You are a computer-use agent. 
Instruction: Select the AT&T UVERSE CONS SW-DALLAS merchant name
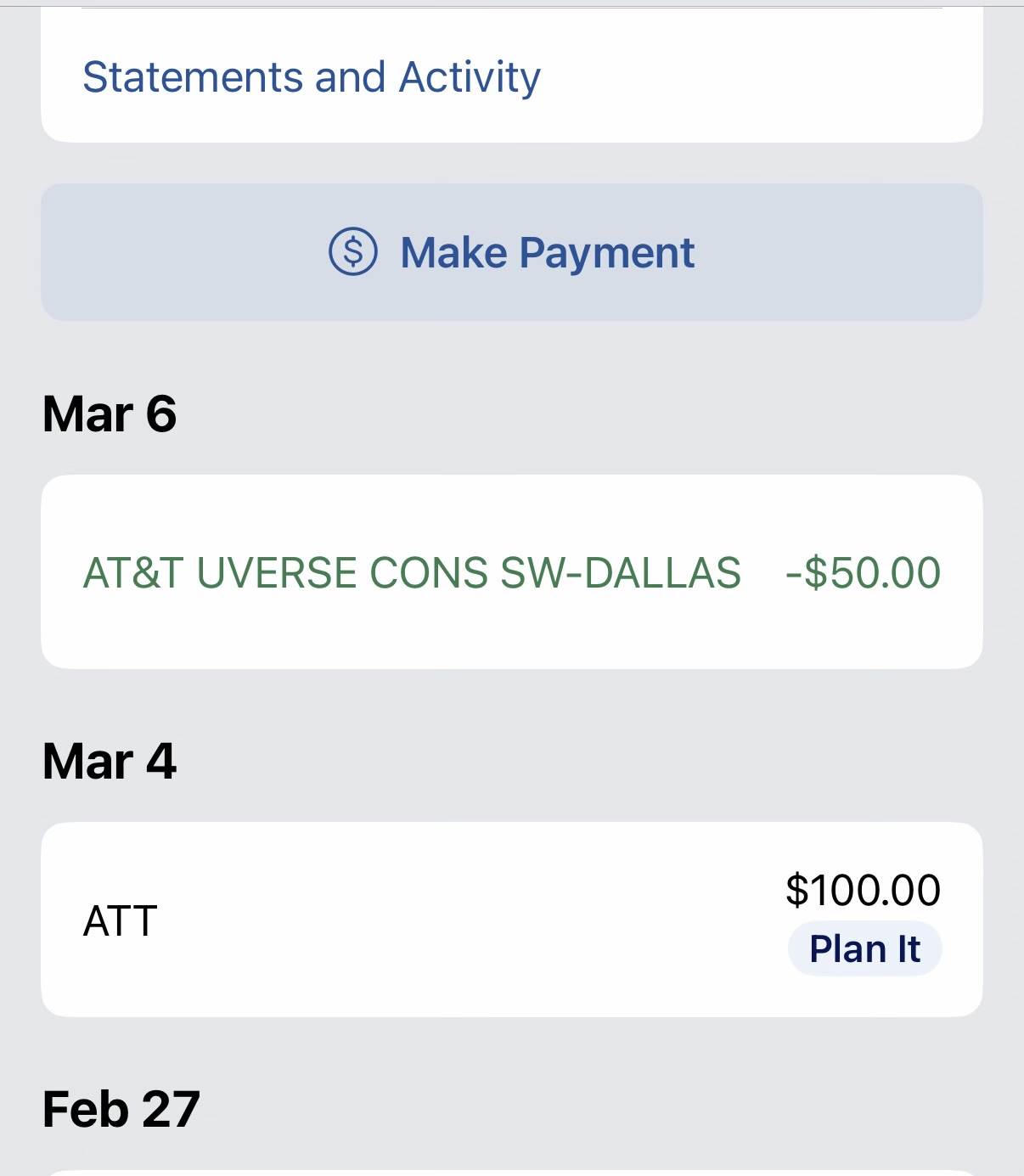(x=412, y=572)
